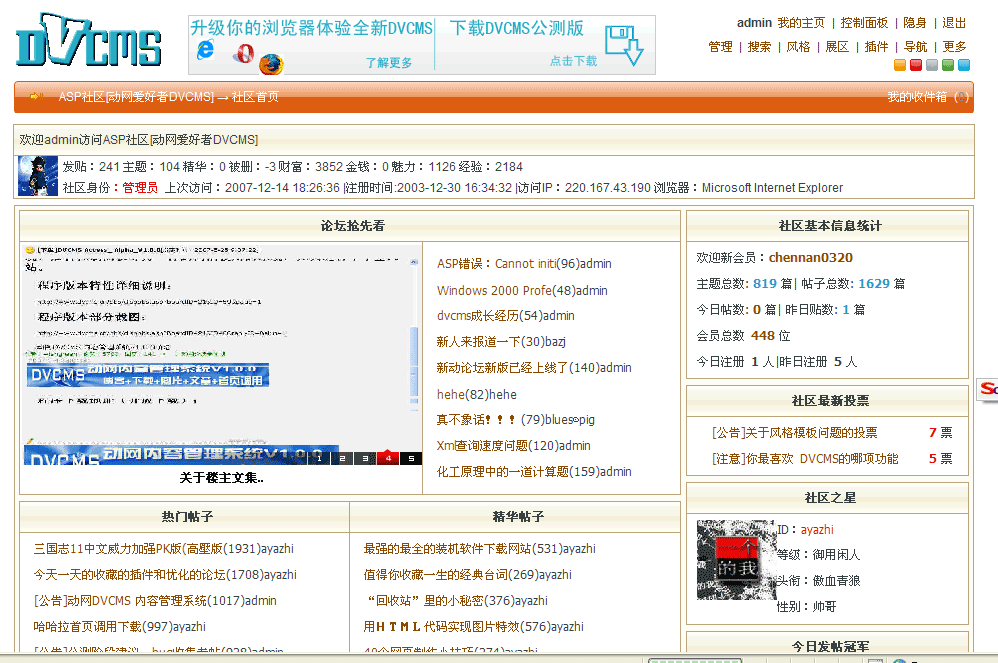Open 我的主页 link
Image resolution: width=998 pixels, height=663 pixels.
(801, 23)
